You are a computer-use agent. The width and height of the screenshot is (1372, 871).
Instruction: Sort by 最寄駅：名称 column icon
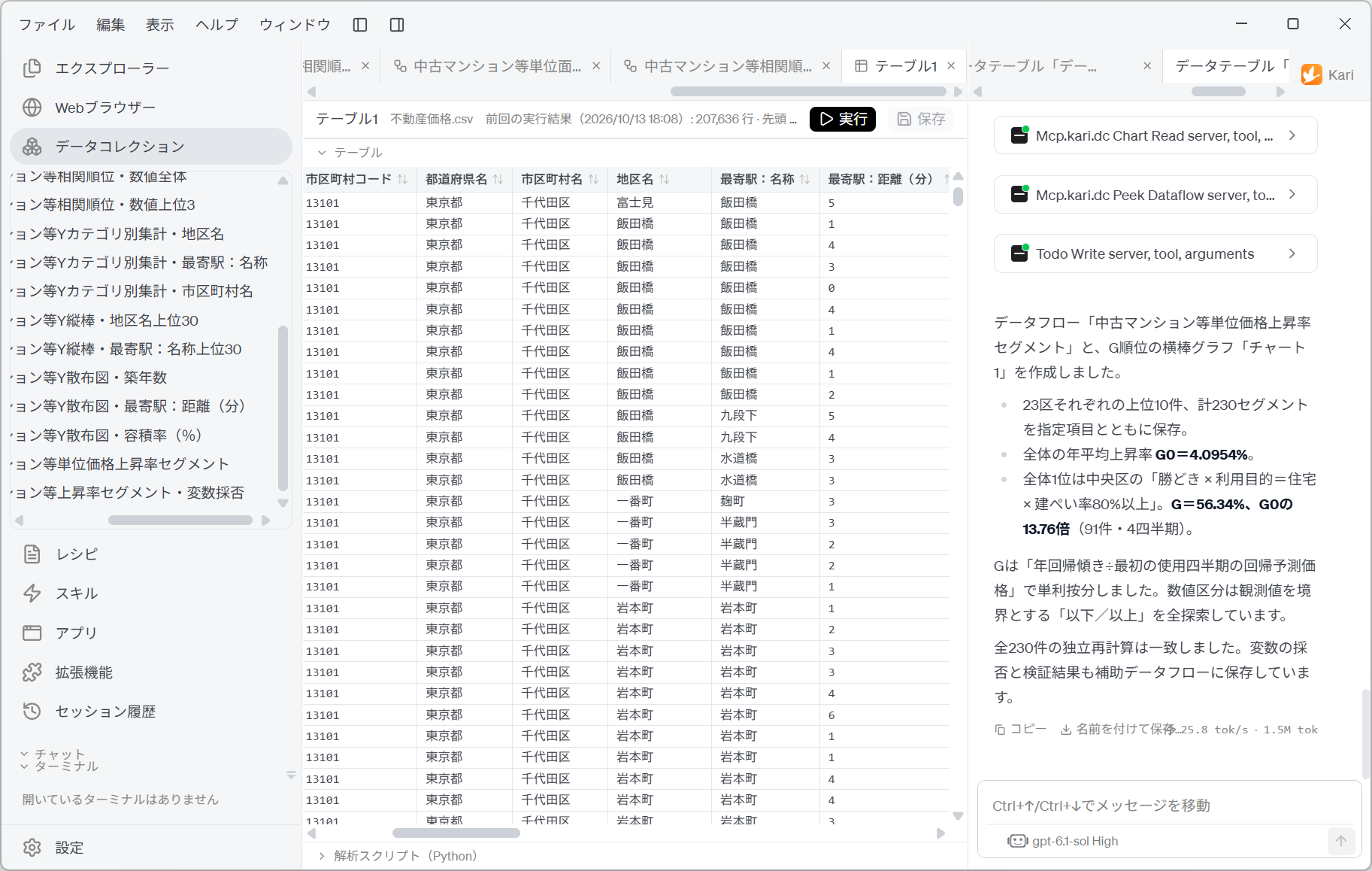coord(805,179)
